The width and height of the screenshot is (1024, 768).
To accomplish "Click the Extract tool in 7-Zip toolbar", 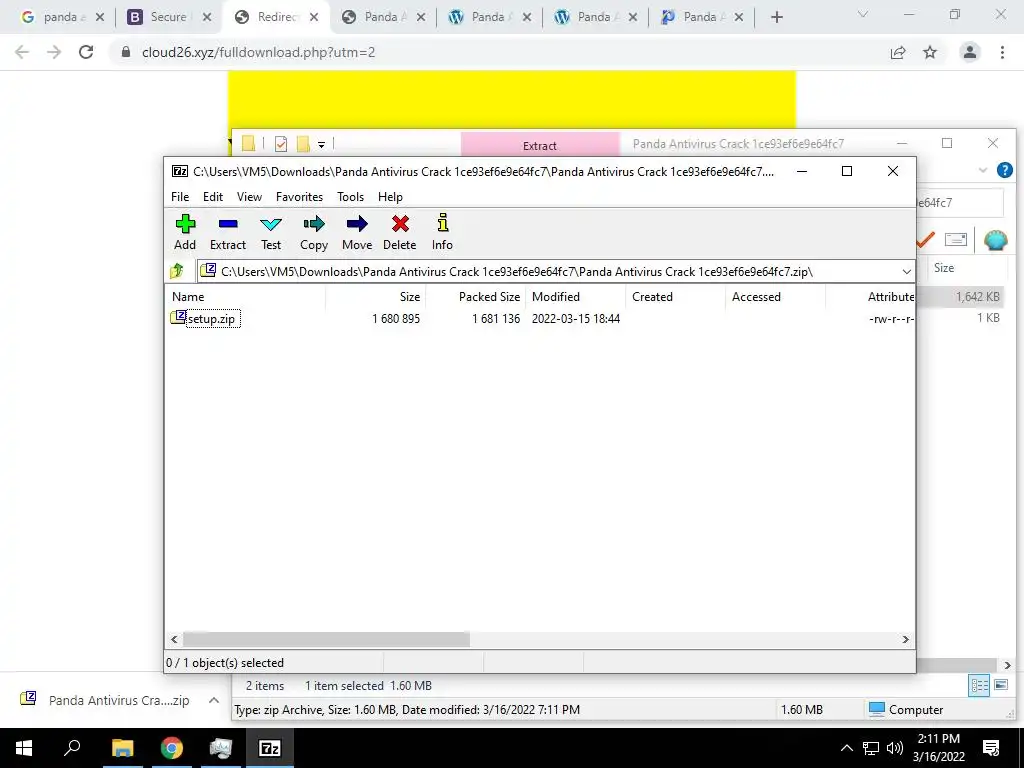I will 228,232.
